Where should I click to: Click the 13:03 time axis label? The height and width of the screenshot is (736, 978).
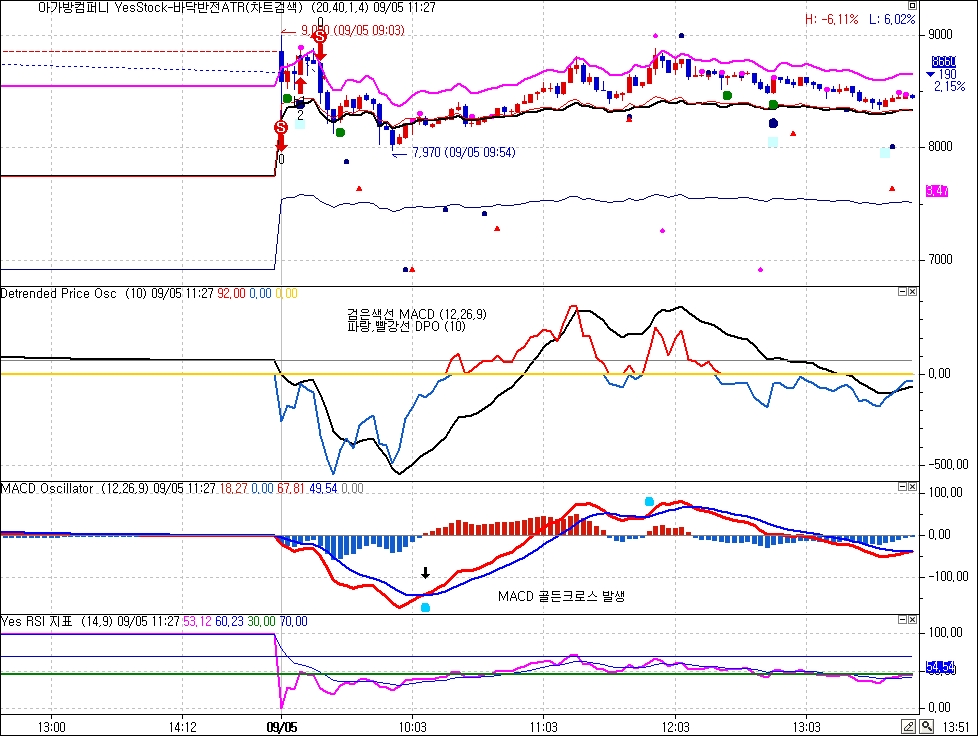(806, 727)
